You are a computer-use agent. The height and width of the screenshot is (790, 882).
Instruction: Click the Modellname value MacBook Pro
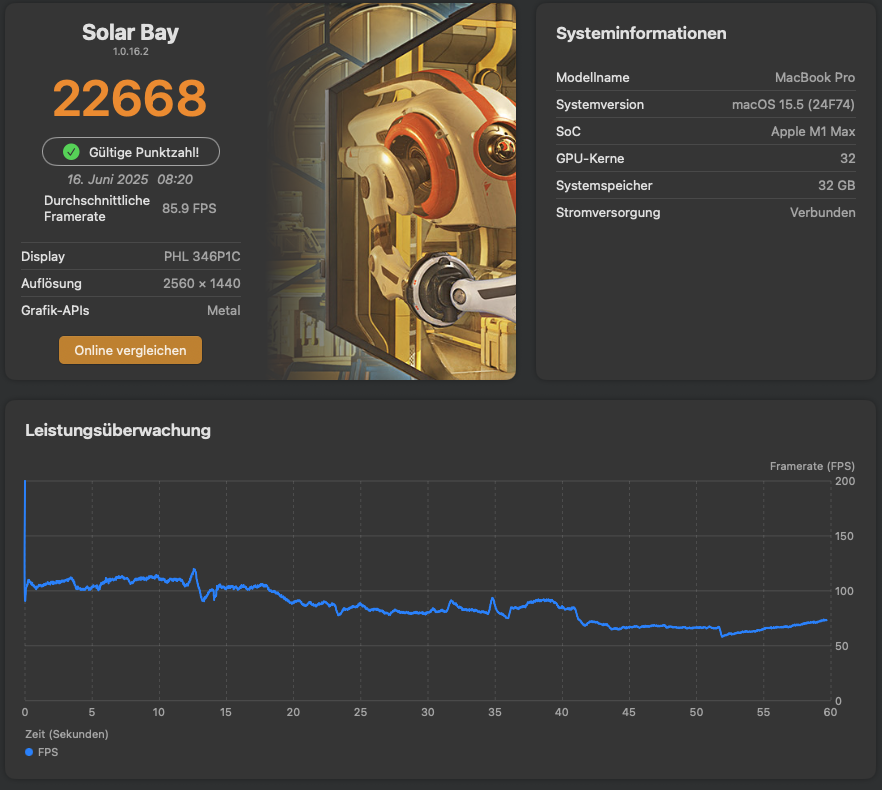click(814, 78)
